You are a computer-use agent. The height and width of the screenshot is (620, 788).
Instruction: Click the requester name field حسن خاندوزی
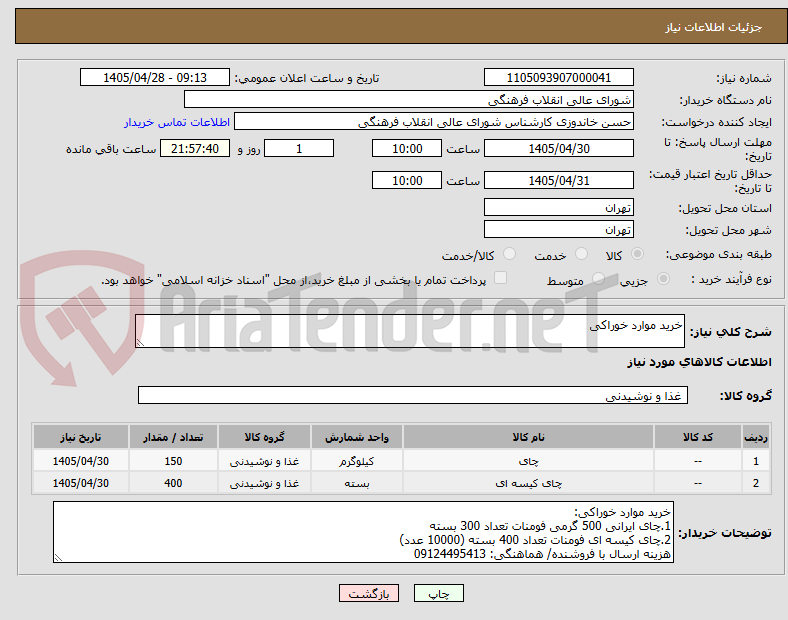point(434,122)
